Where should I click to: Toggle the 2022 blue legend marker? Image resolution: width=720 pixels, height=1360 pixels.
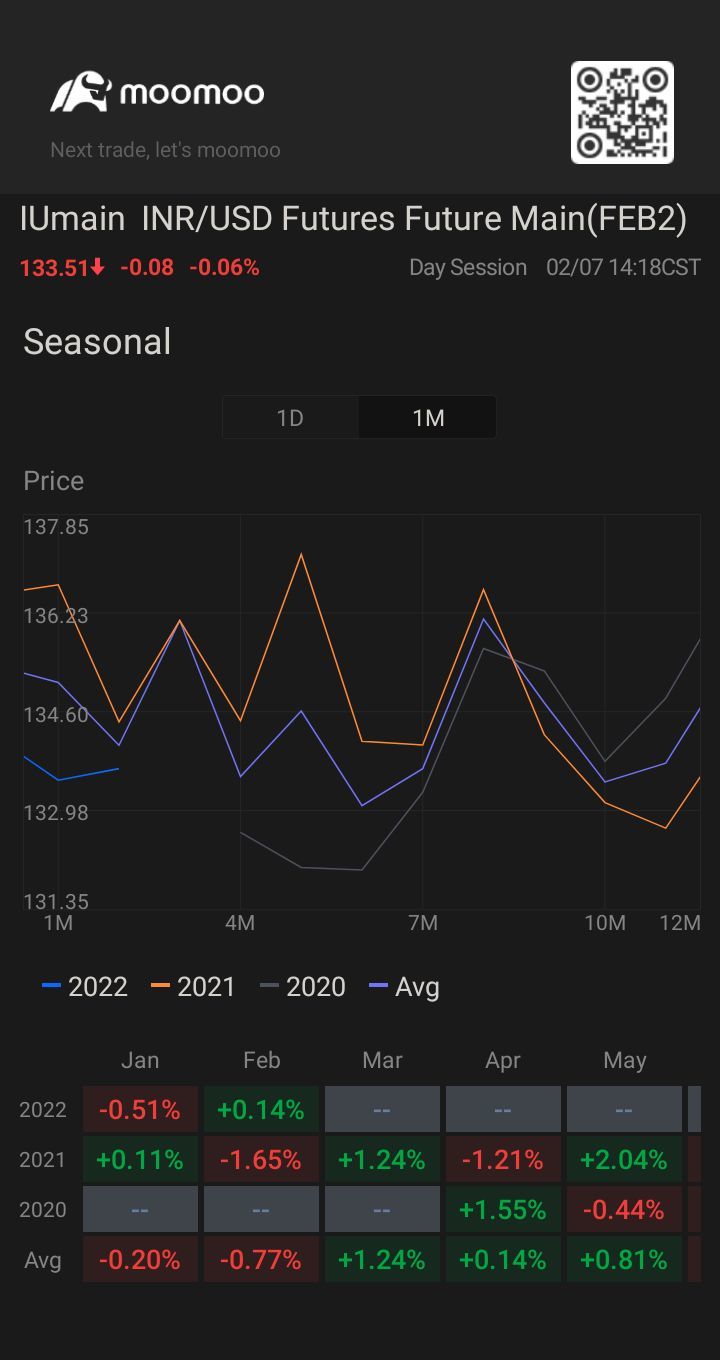click(x=52, y=987)
